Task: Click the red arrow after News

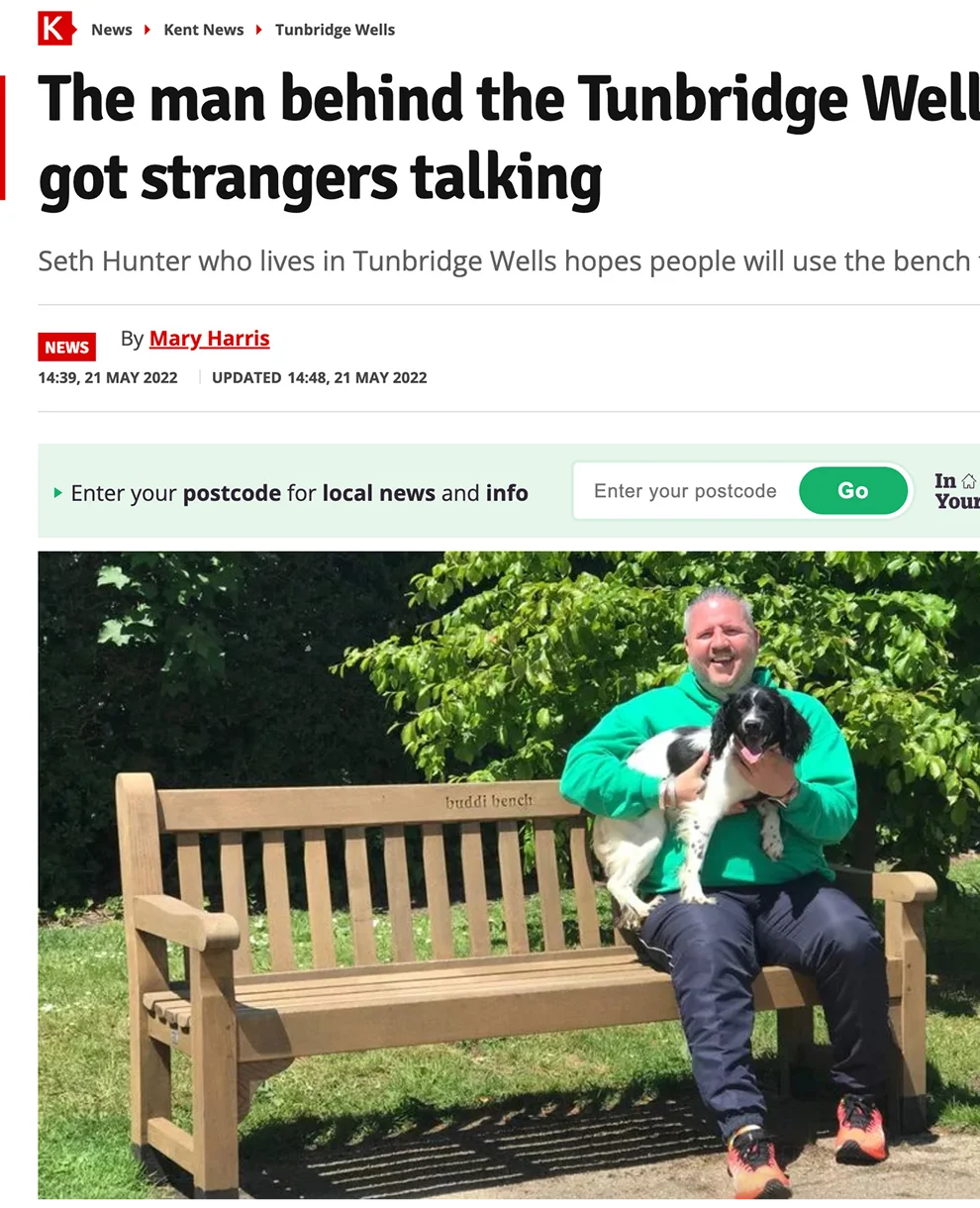Action: 147,30
